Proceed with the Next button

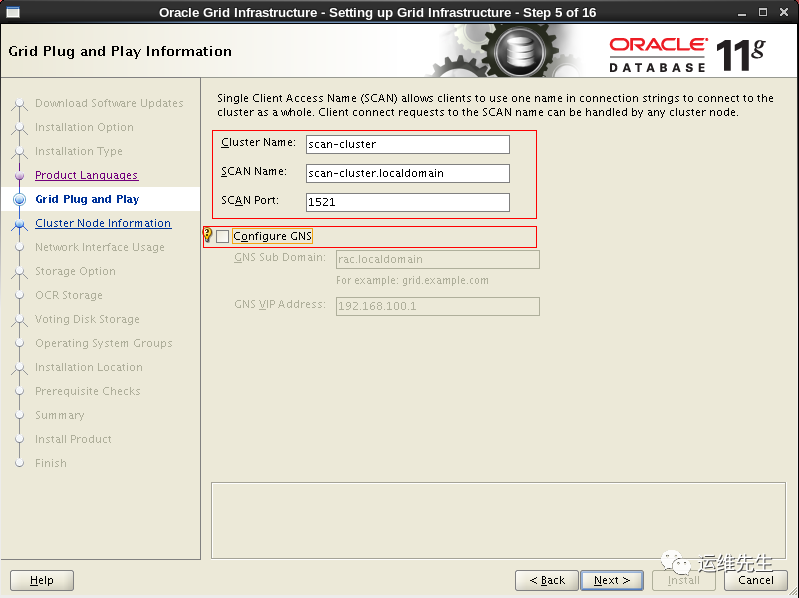[612, 580]
